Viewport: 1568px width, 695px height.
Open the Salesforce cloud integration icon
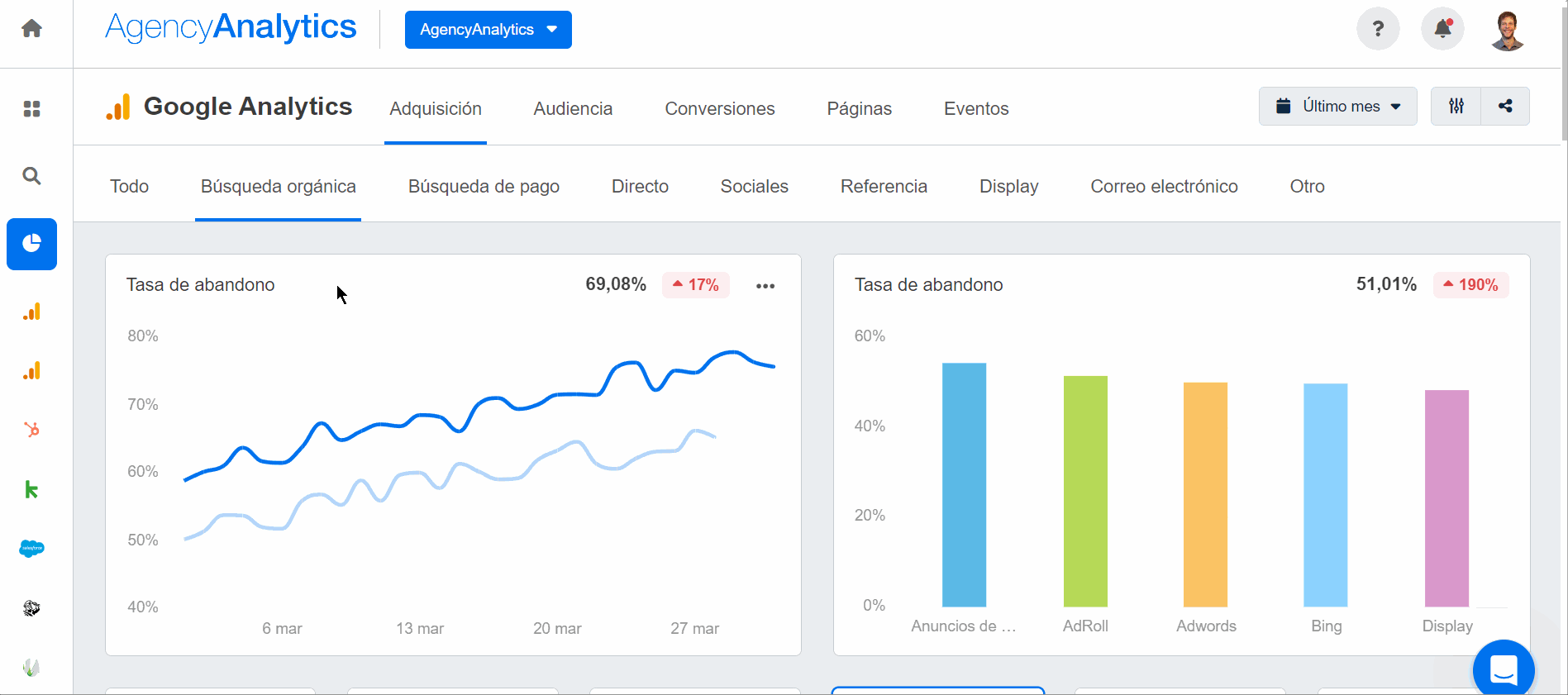31,549
